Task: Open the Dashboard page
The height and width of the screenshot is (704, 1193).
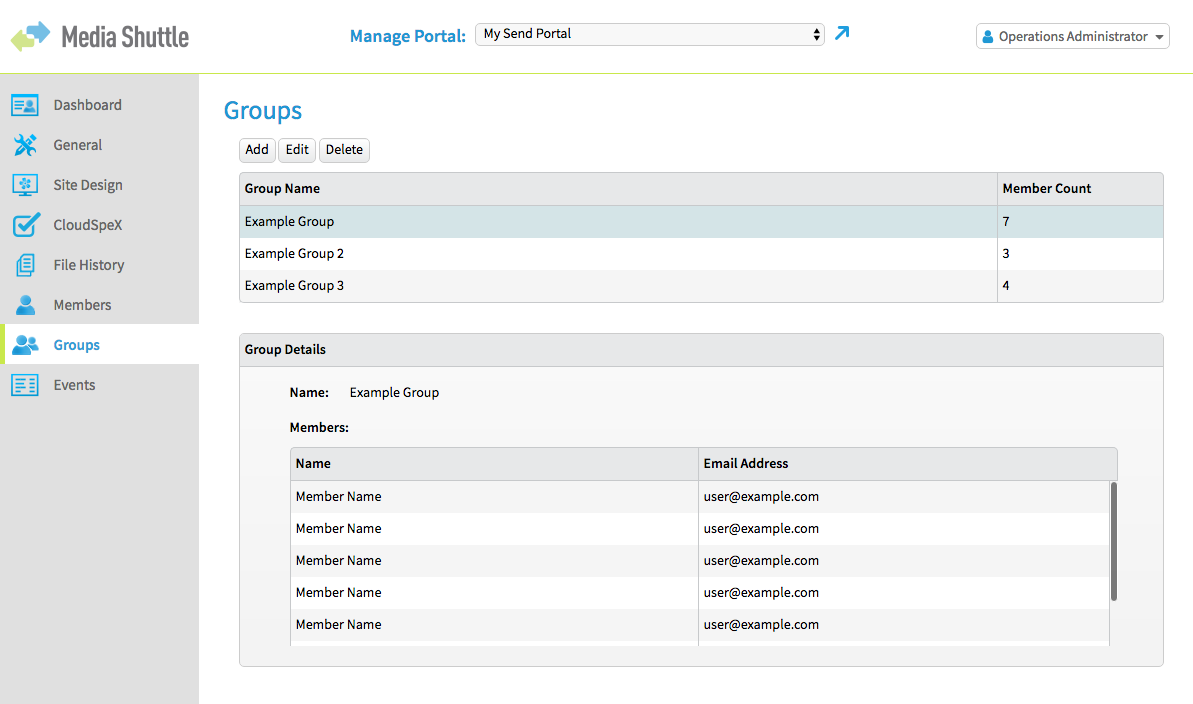Action: [x=87, y=105]
